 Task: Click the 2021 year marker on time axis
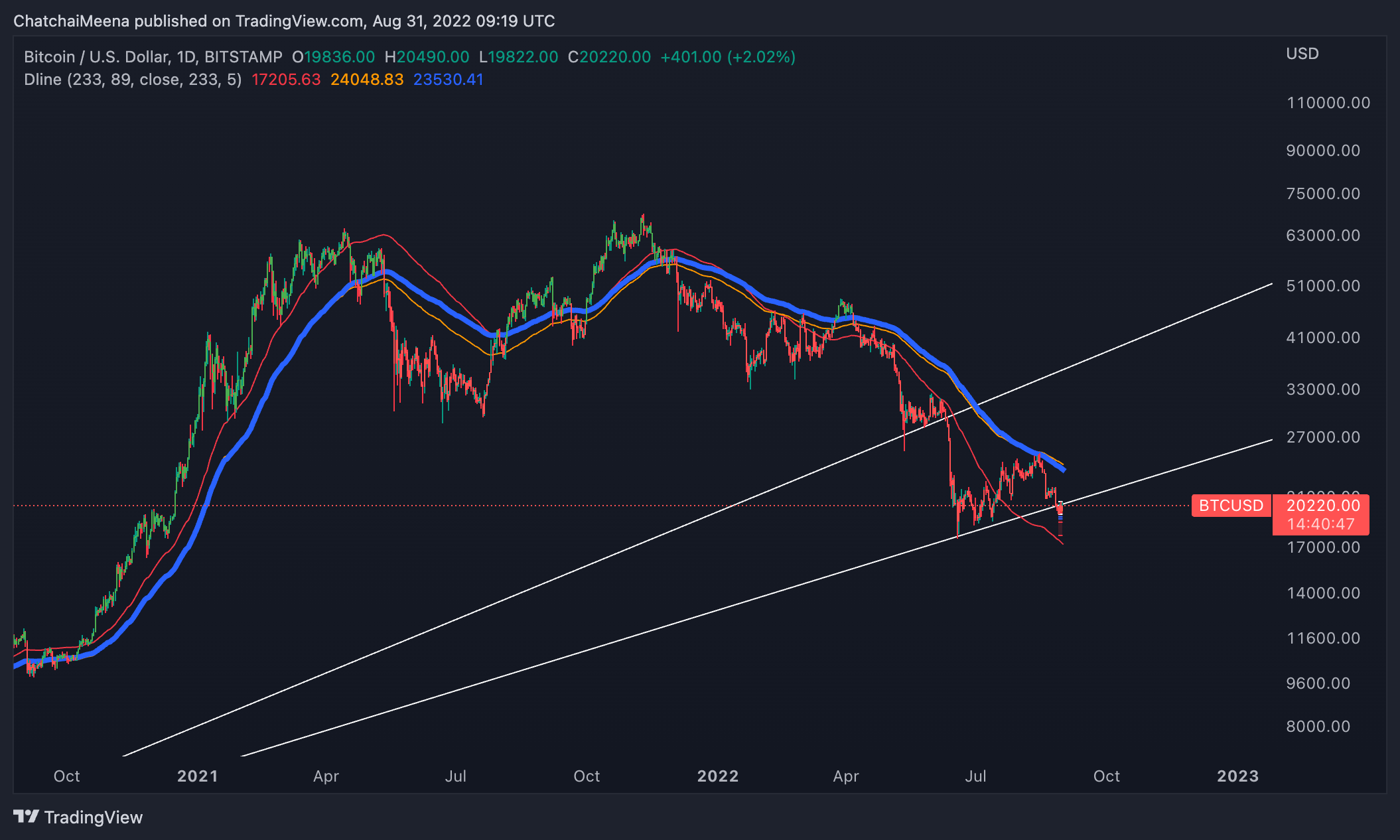coord(198,776)
